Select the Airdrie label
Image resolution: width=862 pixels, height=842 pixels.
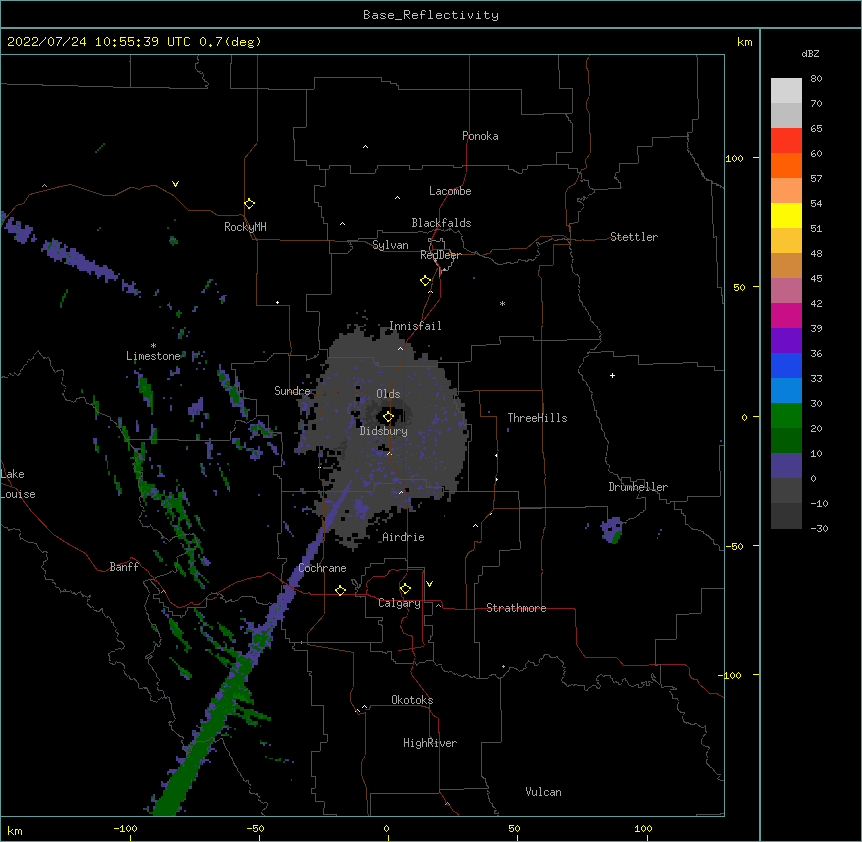tap(404, 537)
